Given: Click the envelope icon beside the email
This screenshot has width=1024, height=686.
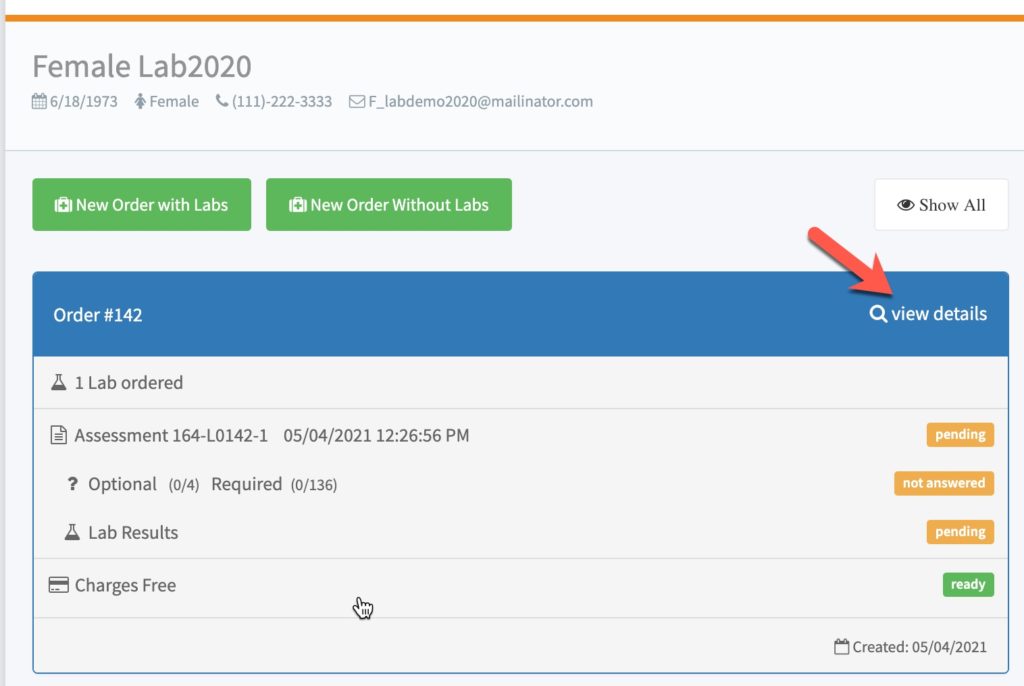Looking at the screenshot, I should pyautogui.click(x=357, y=101).
